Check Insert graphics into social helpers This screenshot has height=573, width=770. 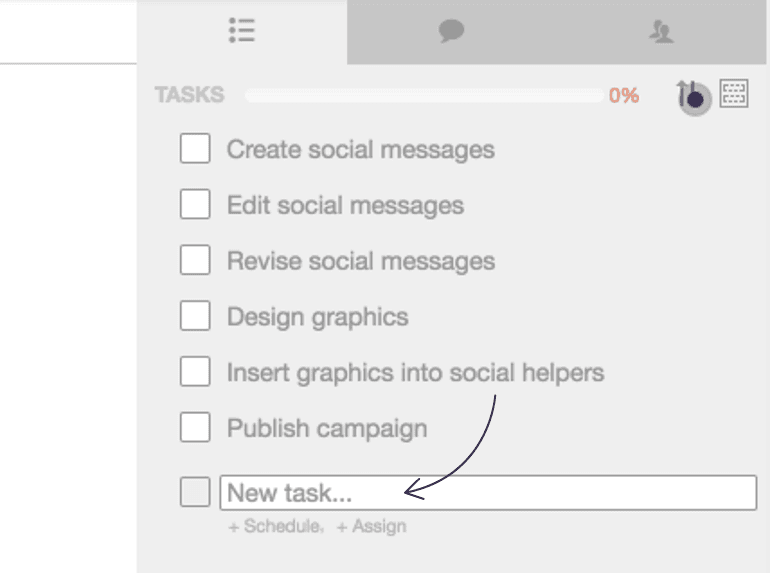coord(195,373)
